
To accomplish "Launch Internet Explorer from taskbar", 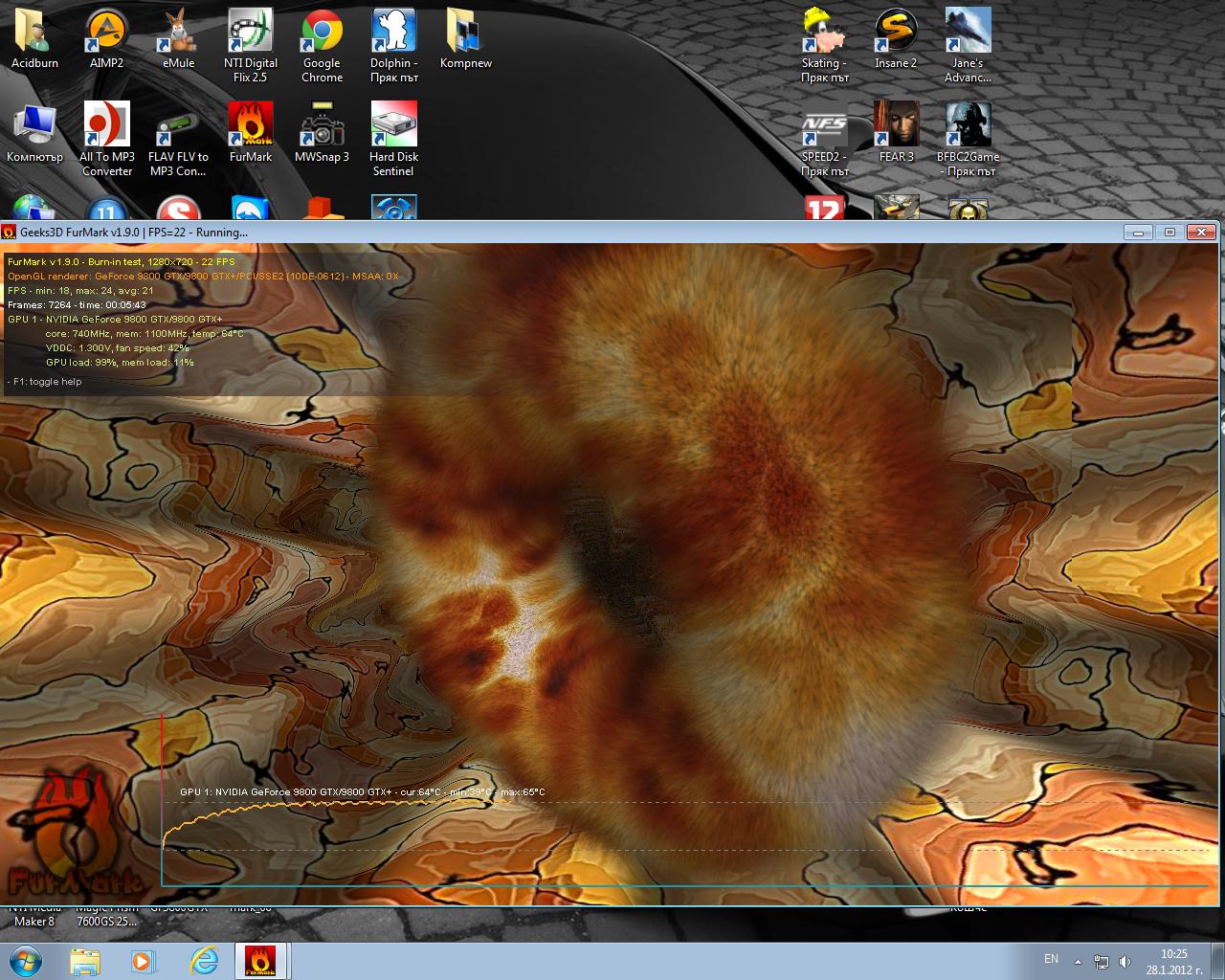I will point(203,961).
